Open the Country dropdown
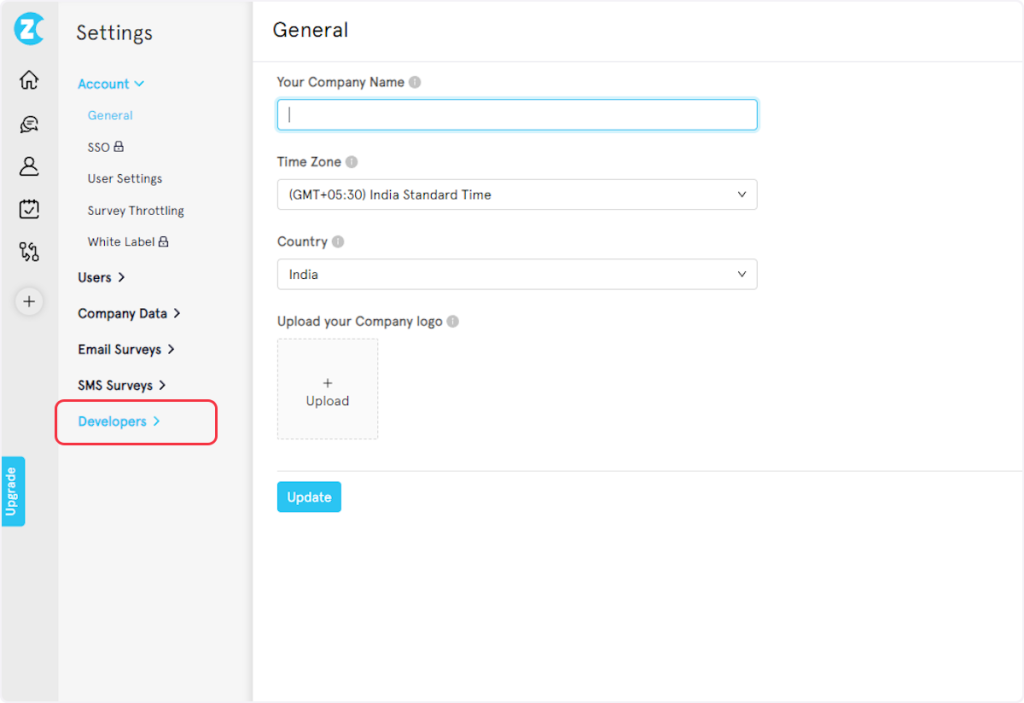This screenshot has height=703, width=1024. coord(516,274)
